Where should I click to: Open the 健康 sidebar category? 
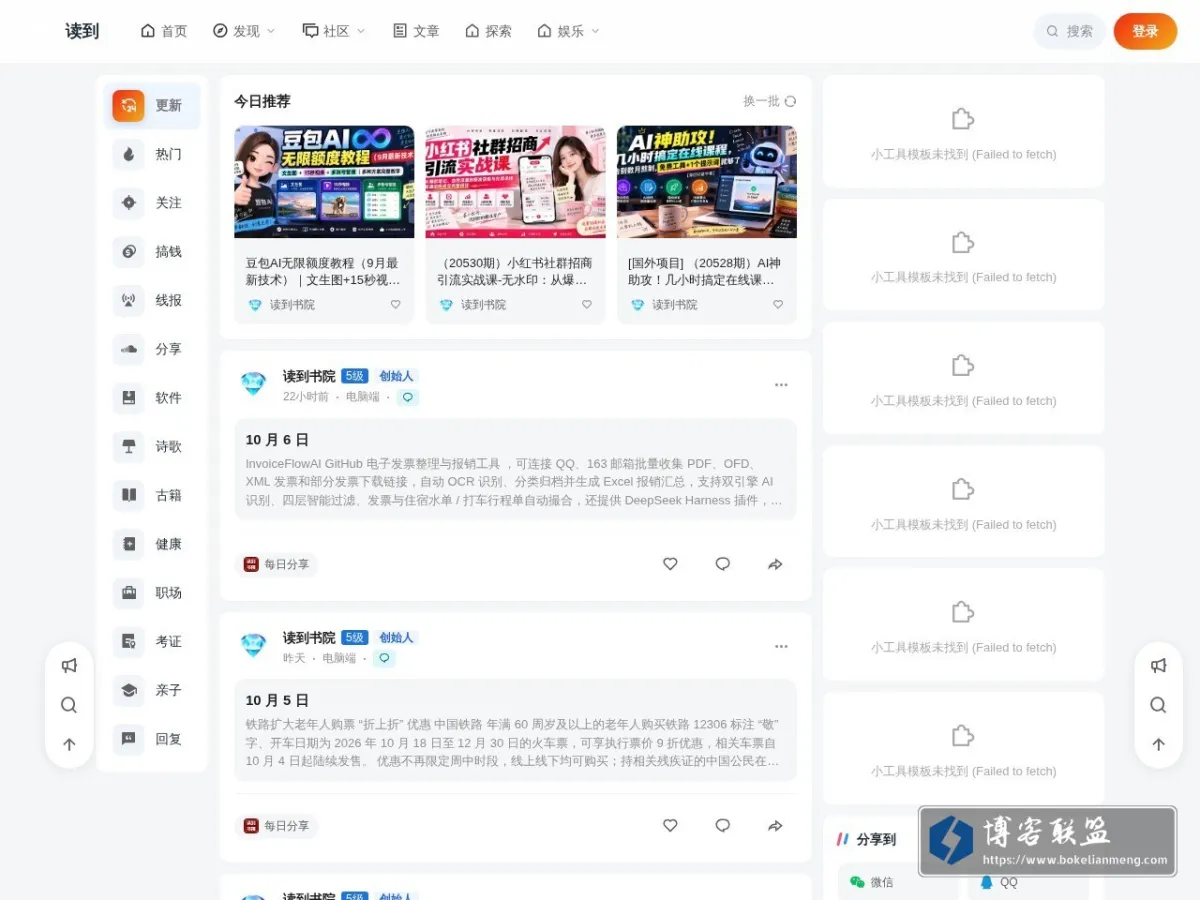coord(152,544)
